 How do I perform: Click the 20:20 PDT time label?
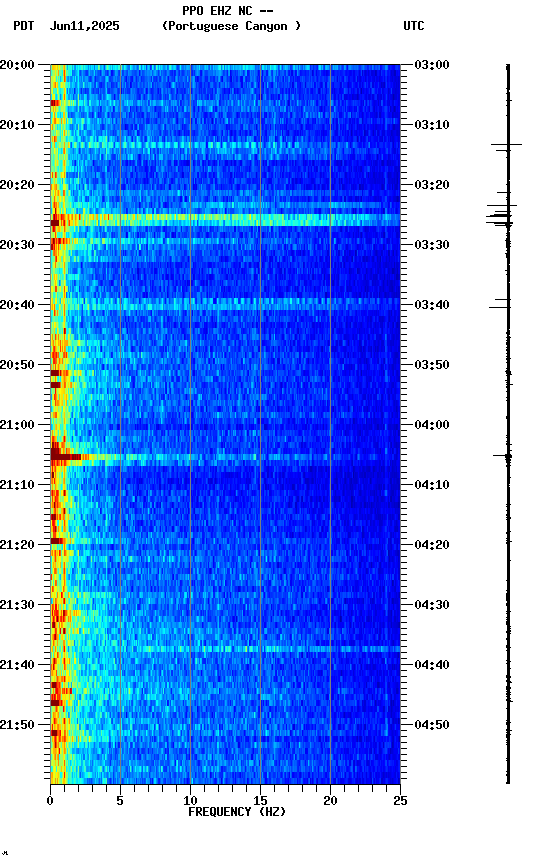17,185
